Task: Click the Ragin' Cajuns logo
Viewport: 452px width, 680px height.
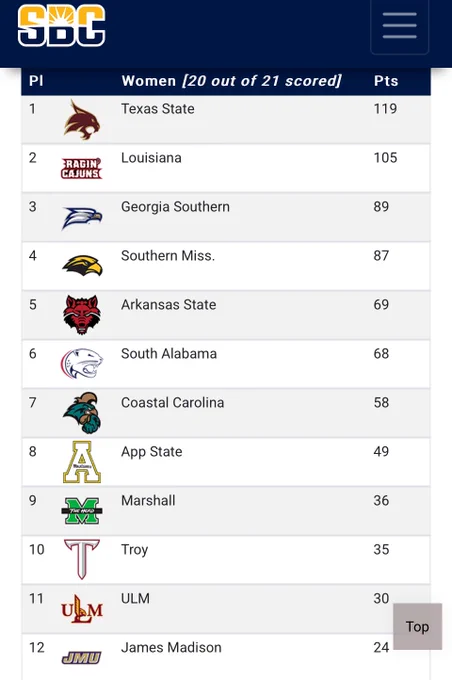Action: [82, 168]
